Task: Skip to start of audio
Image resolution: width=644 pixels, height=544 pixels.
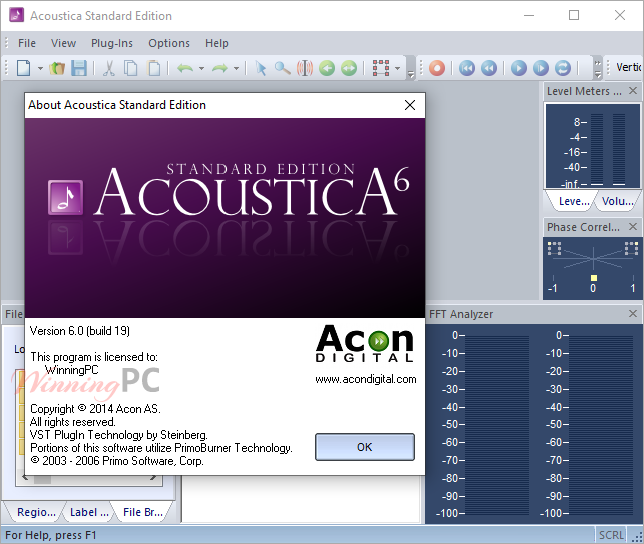Action: [467, 68]
